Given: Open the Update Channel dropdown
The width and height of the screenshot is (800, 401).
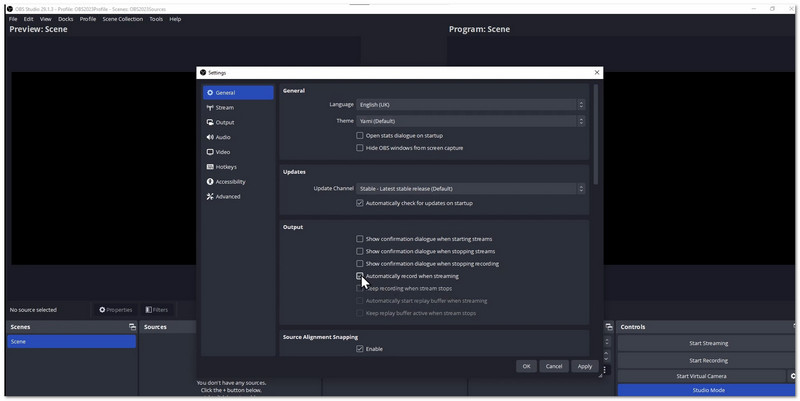Looking at the screenshot, I should [x=470, y=188].
